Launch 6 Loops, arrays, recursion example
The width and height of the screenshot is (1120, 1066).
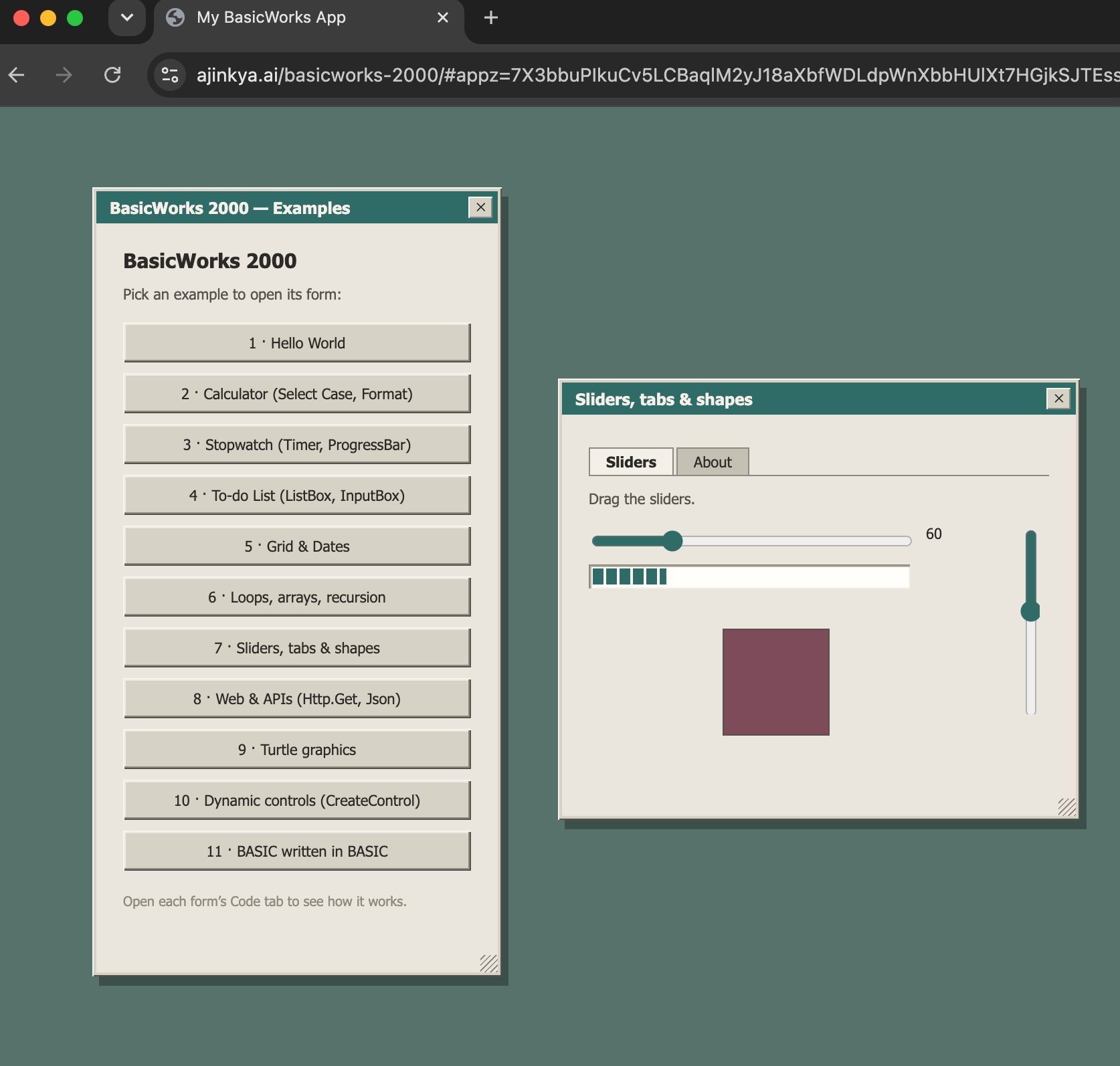click(297, 597)
